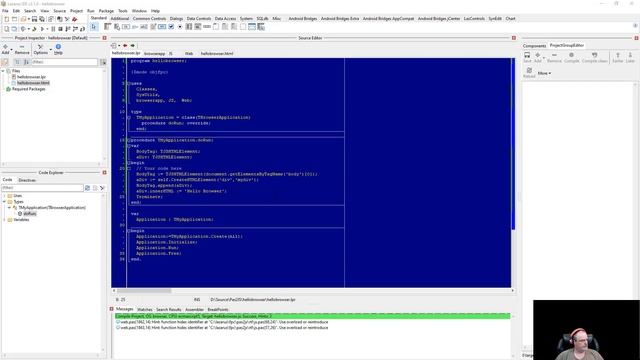Open the Package menu
Screen dimensions: 640x360
106,11
